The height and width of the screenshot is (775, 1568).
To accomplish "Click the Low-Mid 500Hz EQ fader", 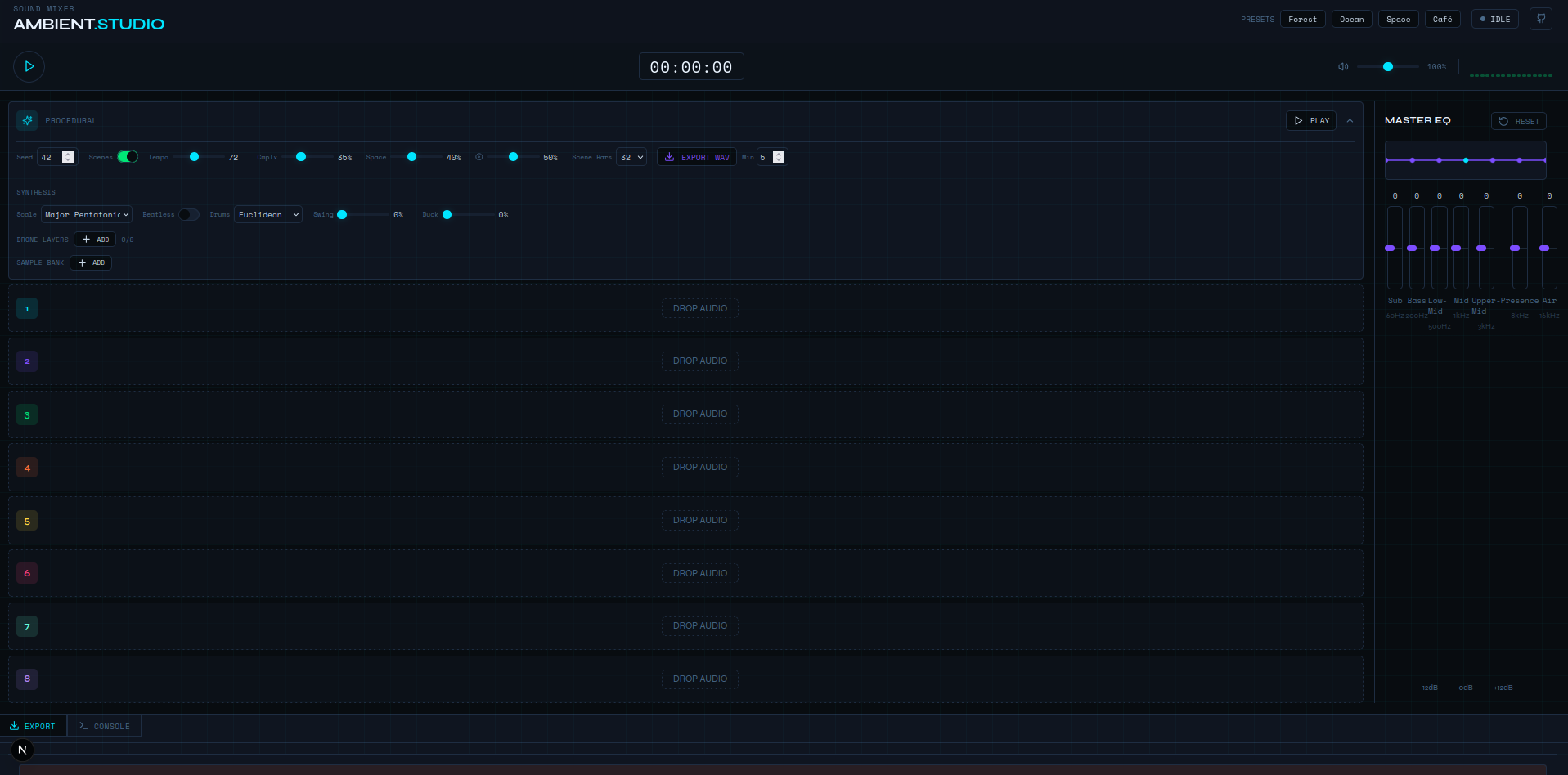I will click(1440, 248).
